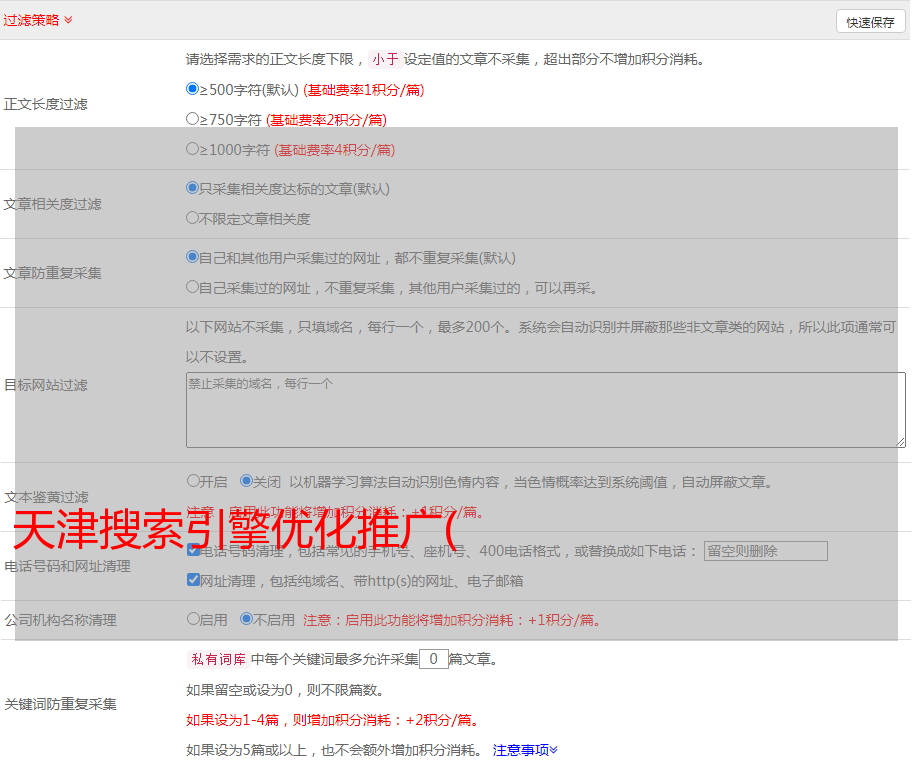Choose 不限定文章相关度 radio option
The width and height of the screenshot is (912, 768).
(193, 218)
